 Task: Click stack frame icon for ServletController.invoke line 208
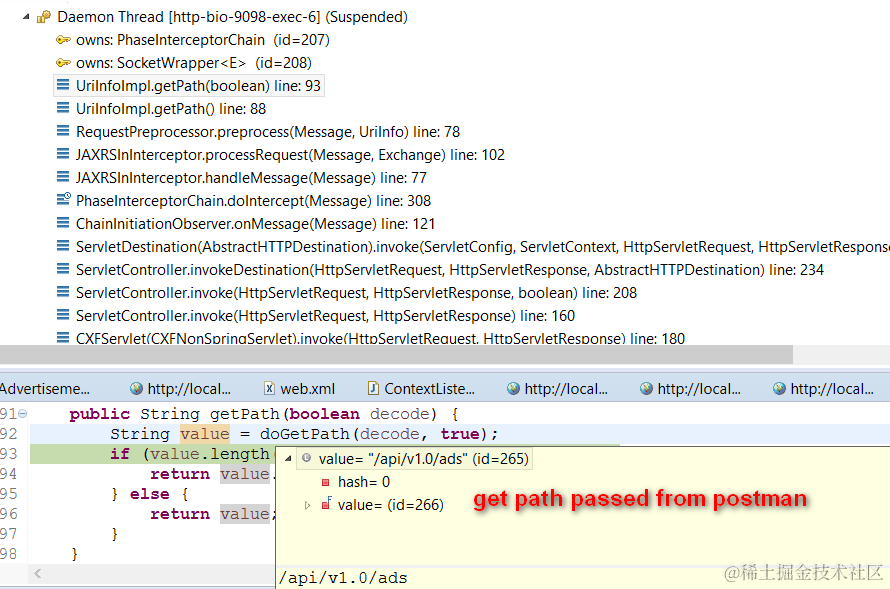click(x=63, y=292)
